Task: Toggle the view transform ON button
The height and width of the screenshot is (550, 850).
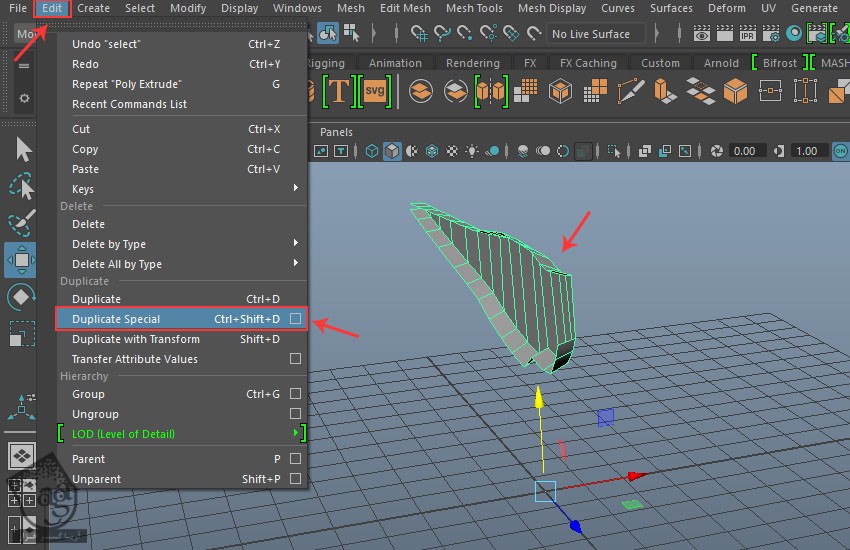Action: pyautogui.click(x=840, y=151)
